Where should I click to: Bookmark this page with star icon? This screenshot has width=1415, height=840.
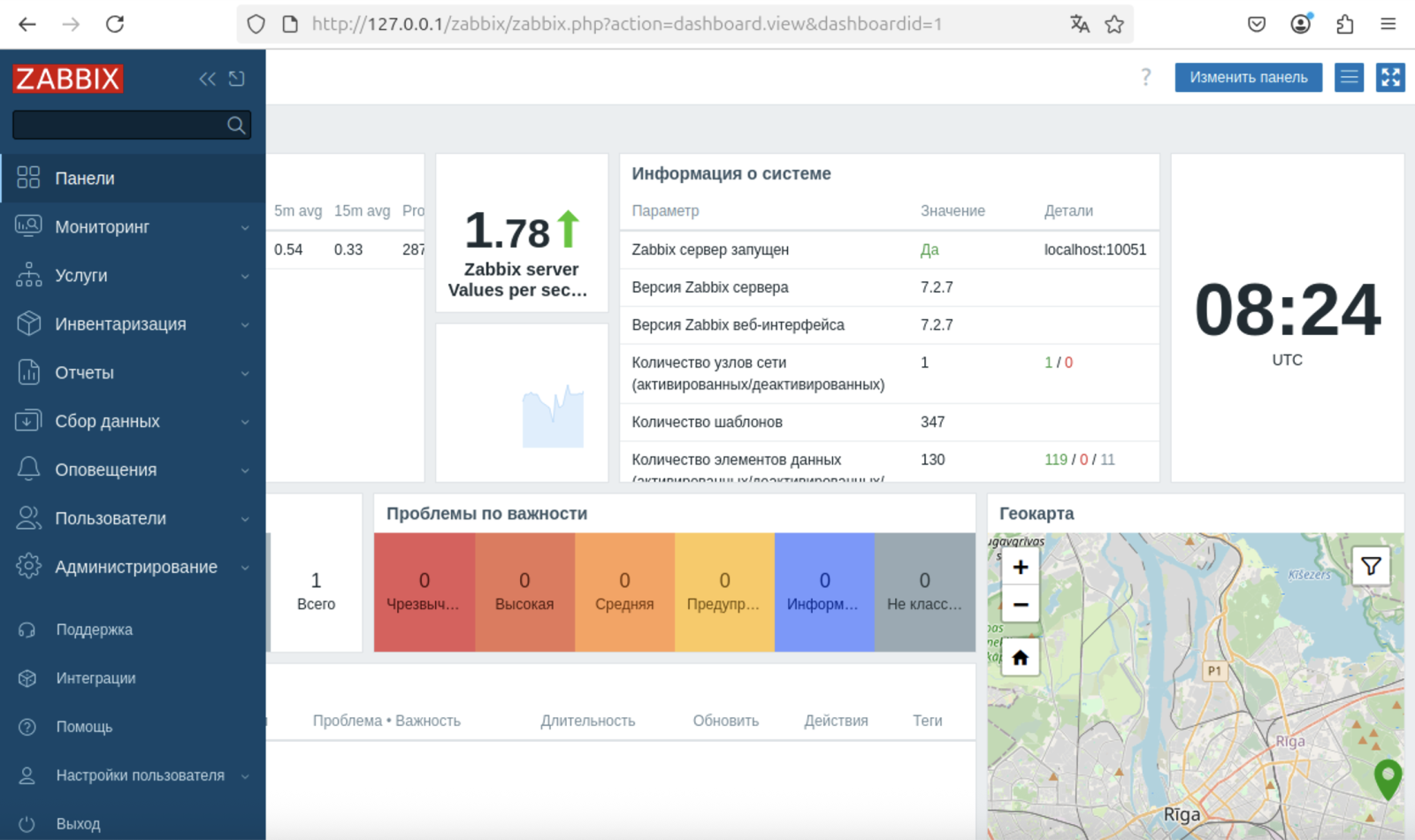pos(1114,24)
